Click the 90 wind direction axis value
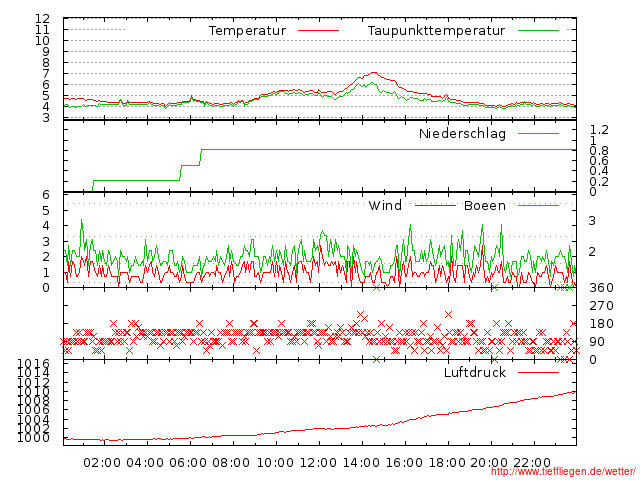640x480 pixels. 597,342
